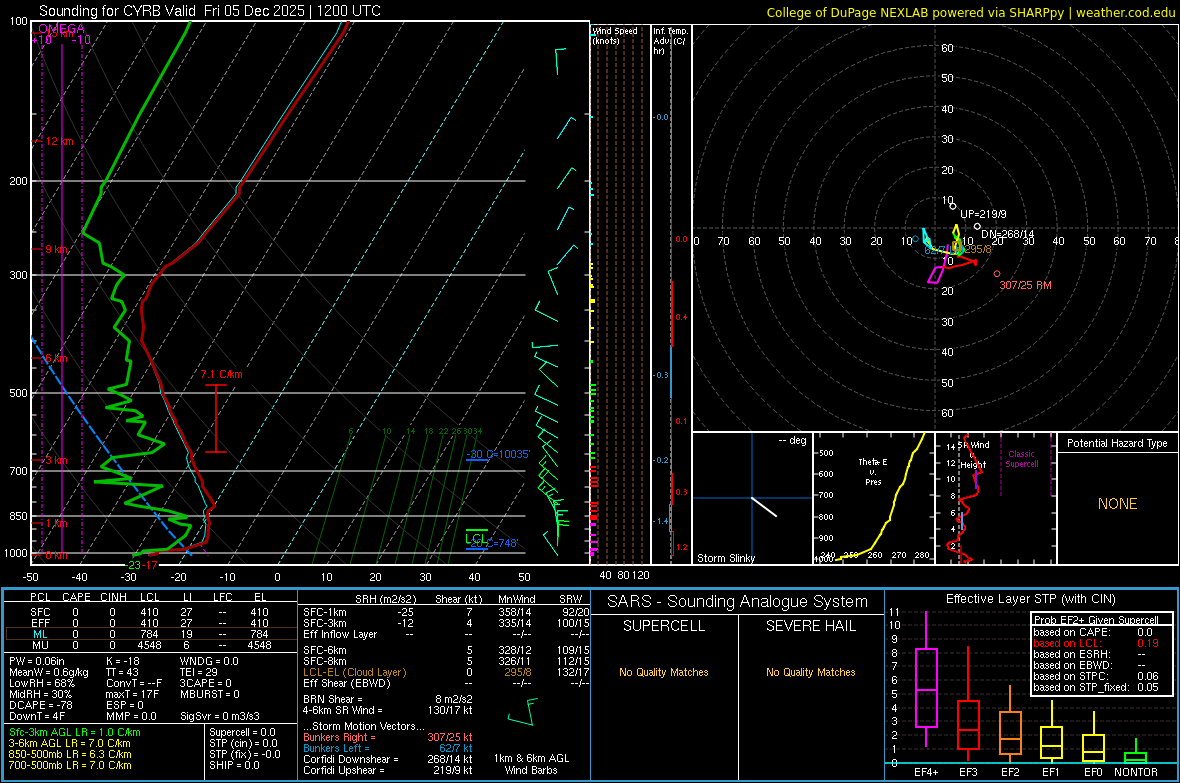Click the 'SRH (m2/s2)' column header

tap(385, 599)
